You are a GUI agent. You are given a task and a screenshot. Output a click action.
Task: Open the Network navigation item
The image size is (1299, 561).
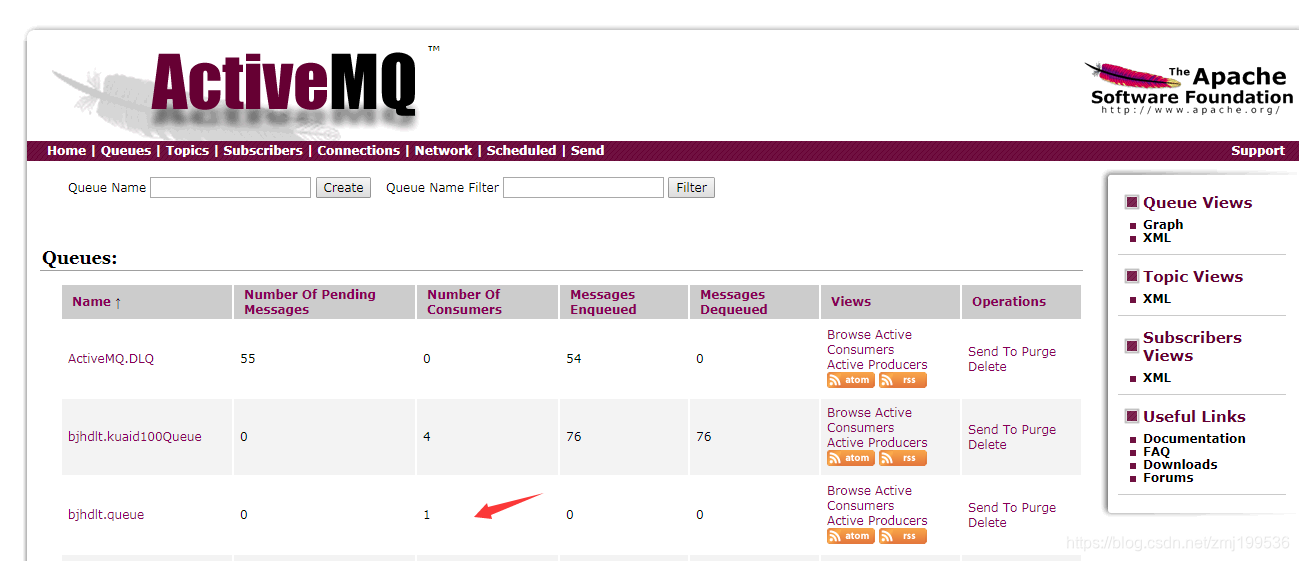coord(443,151)
